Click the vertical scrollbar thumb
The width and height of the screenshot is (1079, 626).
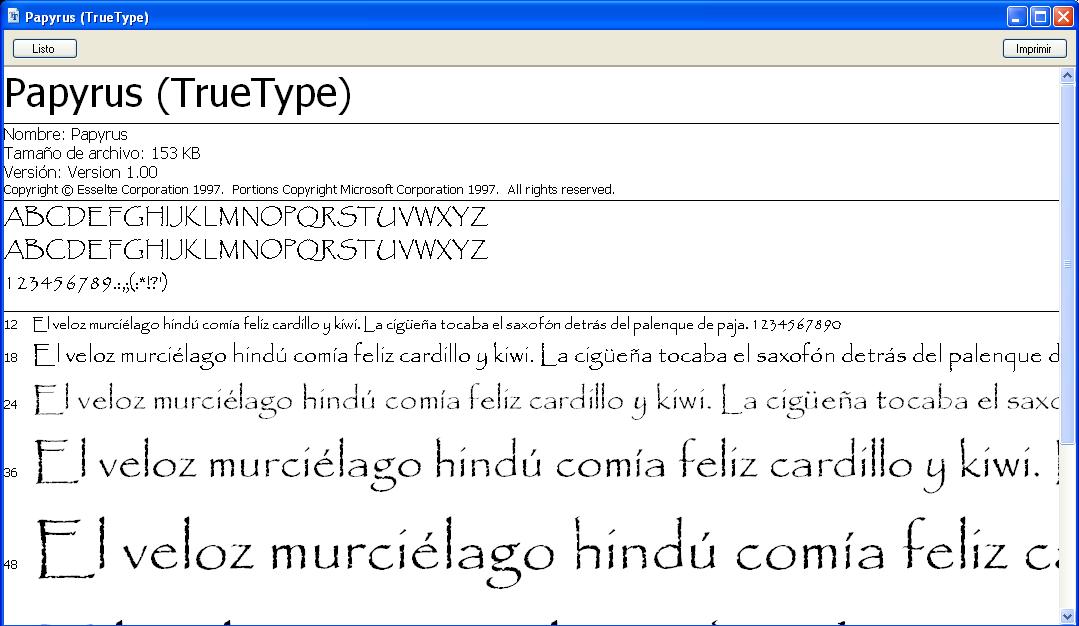point(1067,263)
